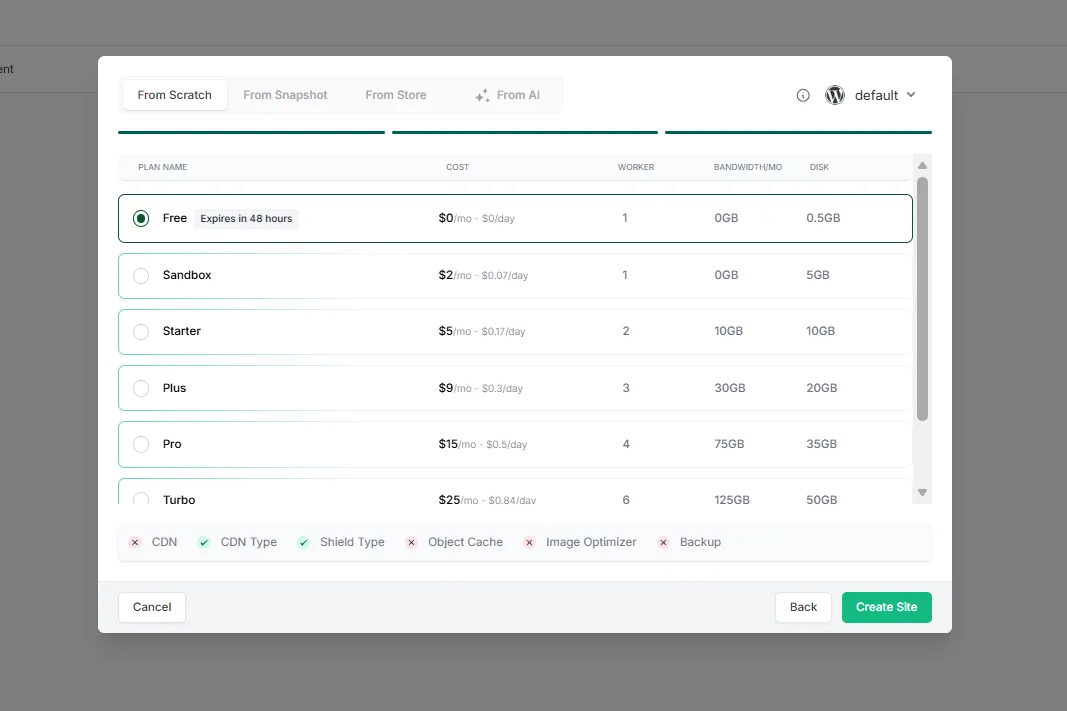Click the Sandbox plan name

[x=187, y=276]
